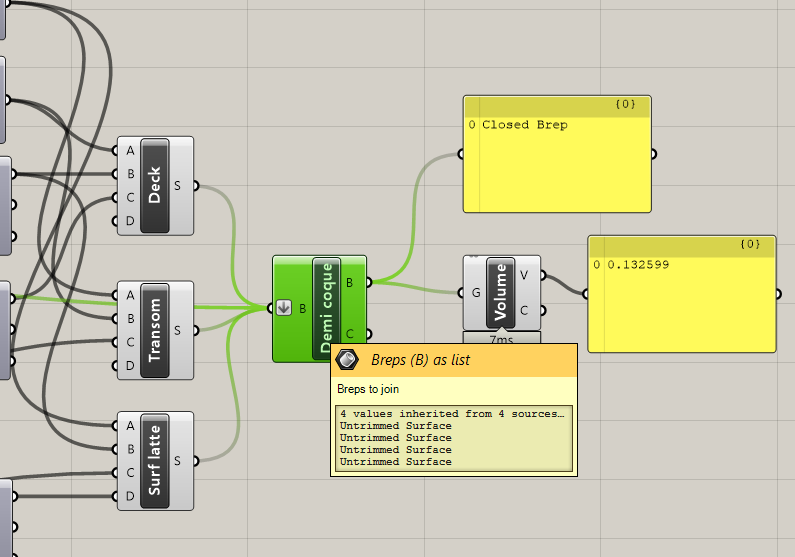Viewport: 795px width, 557px height.
Task: Click output S of Deck component
Action: pos(177,186)
